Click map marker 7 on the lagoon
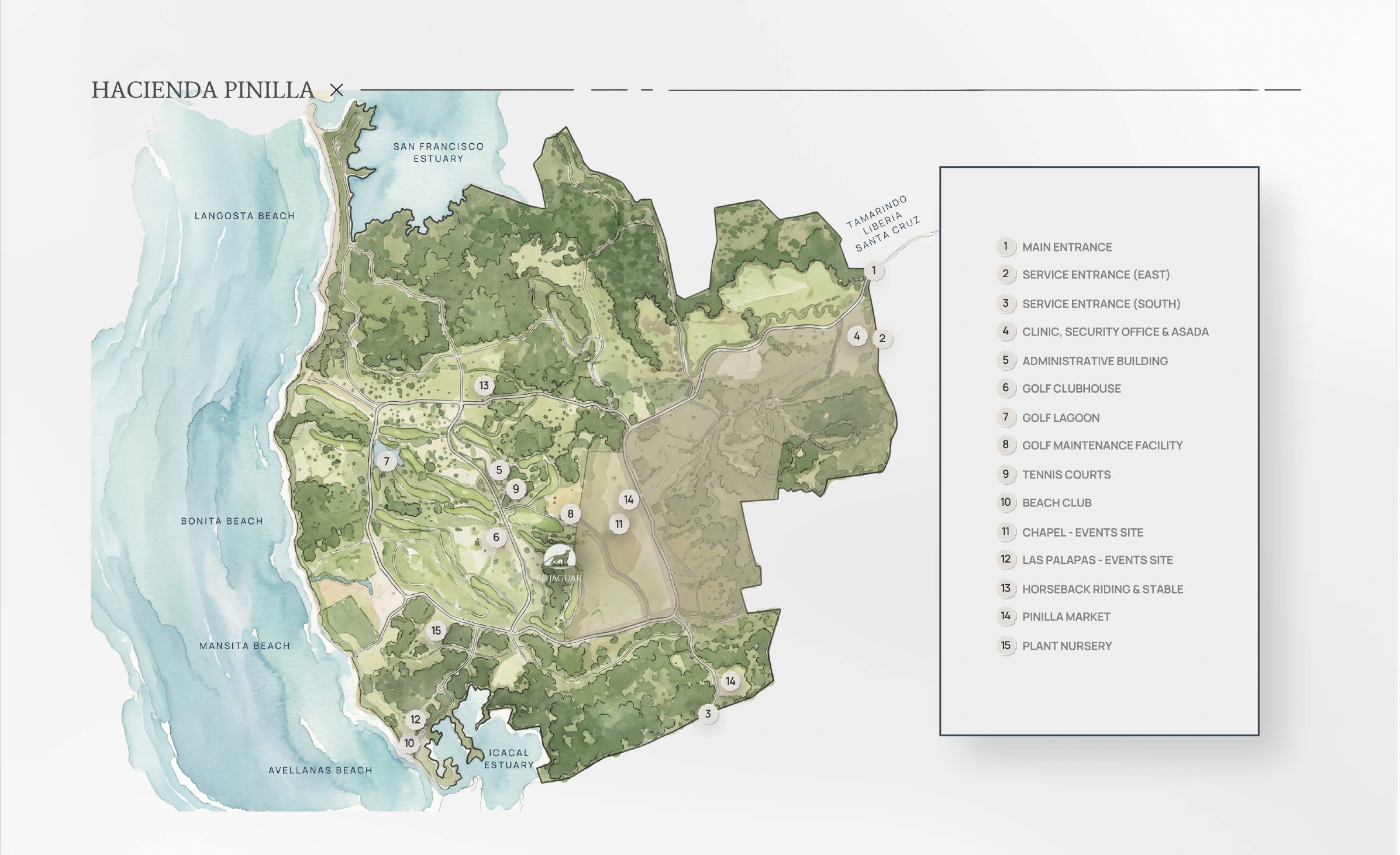Screen dimensions: 1400x855 click(387, 461)
